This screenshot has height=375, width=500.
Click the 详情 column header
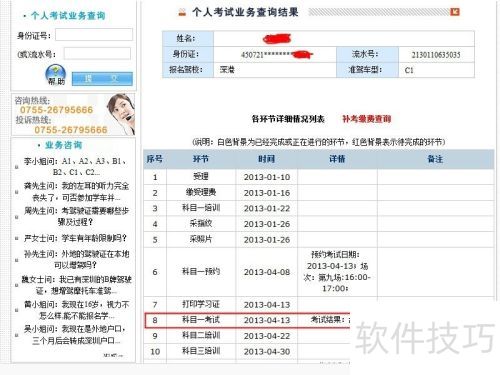point(337,159)
